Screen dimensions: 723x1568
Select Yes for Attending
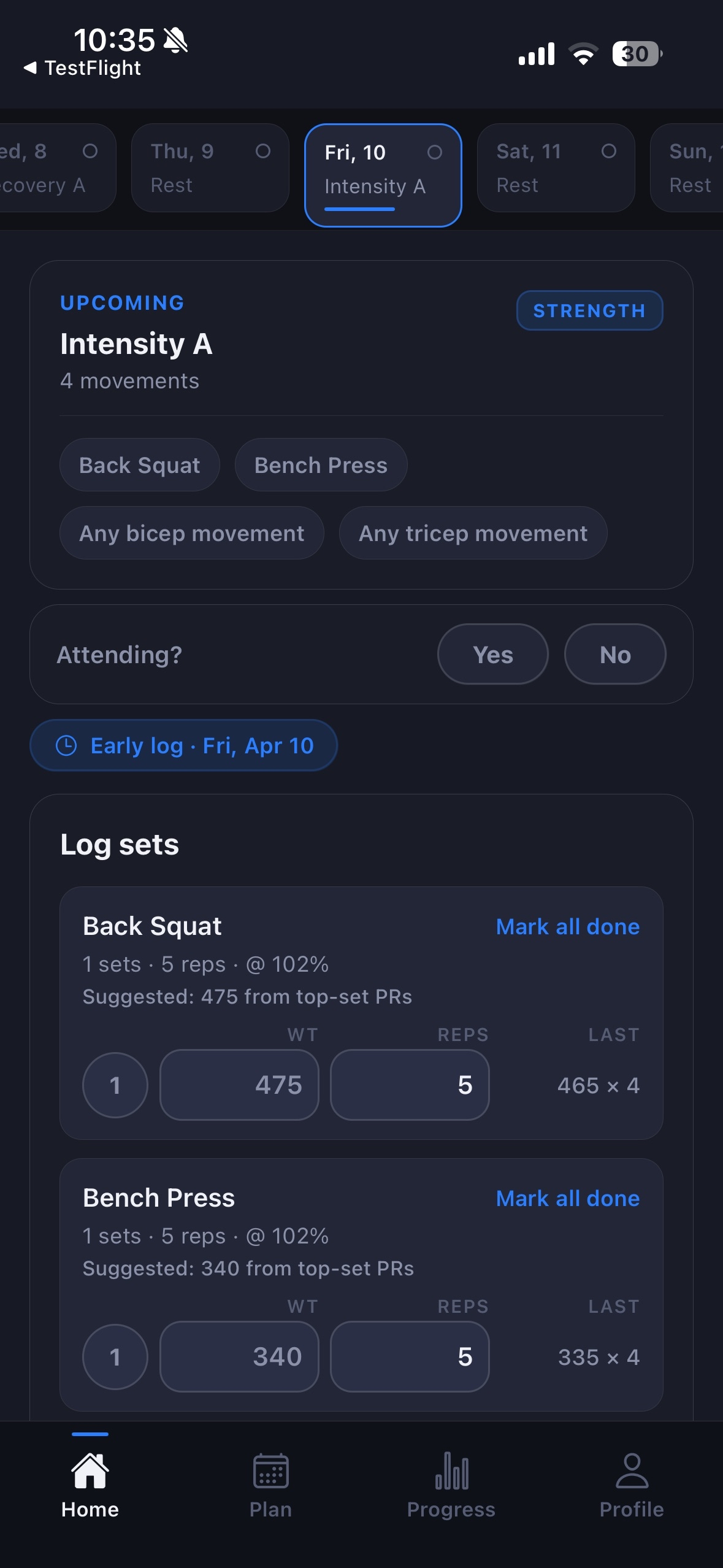pos(492,654)
